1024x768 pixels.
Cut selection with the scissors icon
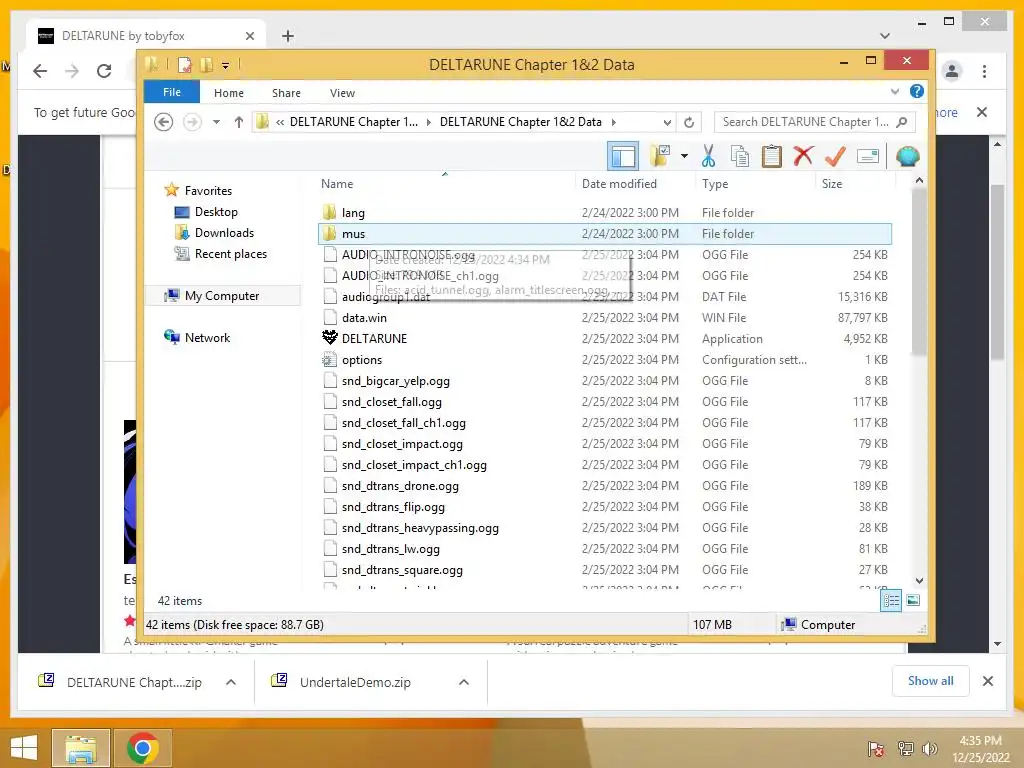(x=709, y=156)
